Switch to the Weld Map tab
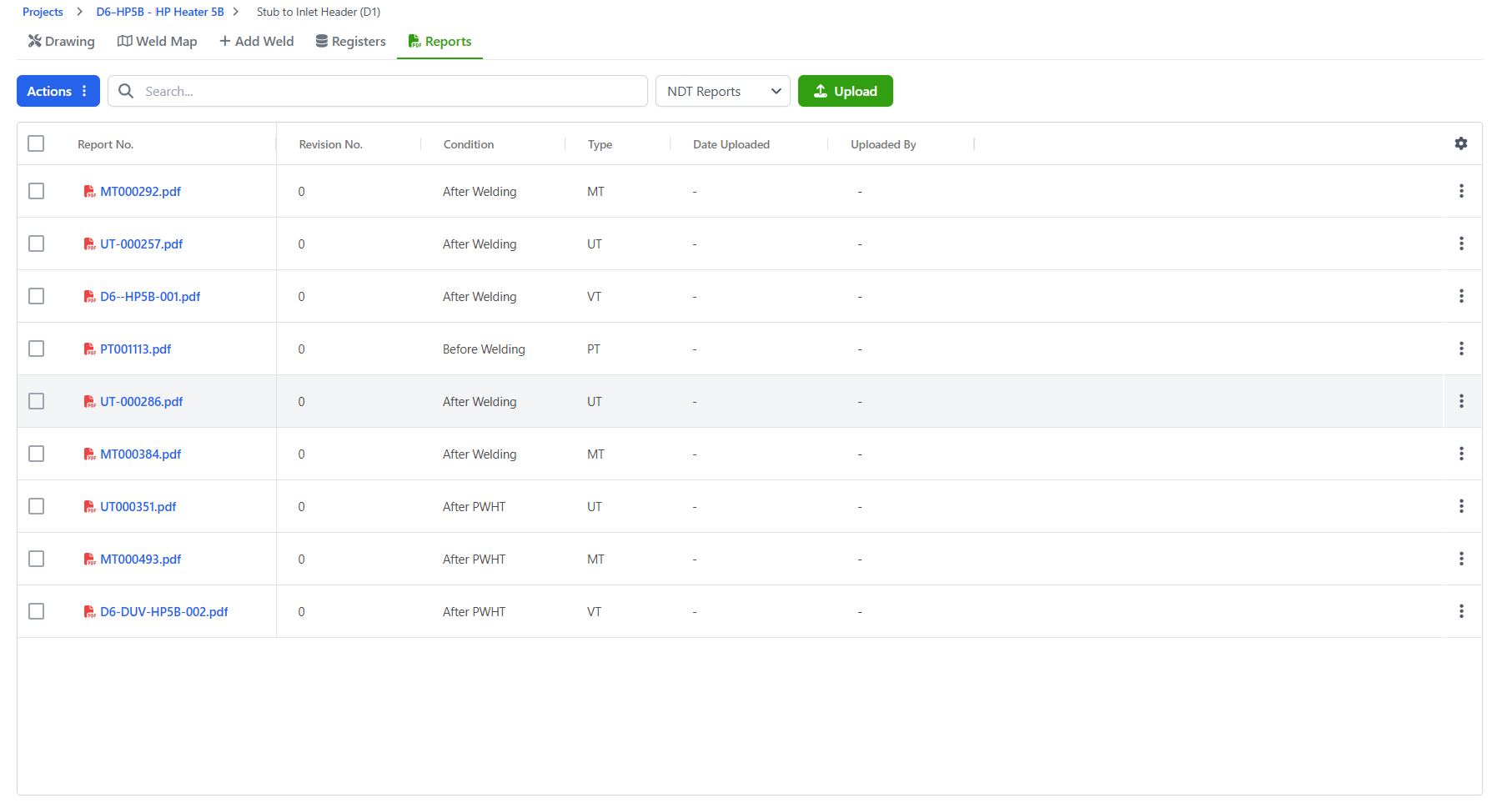 click(x=158, y=42)
